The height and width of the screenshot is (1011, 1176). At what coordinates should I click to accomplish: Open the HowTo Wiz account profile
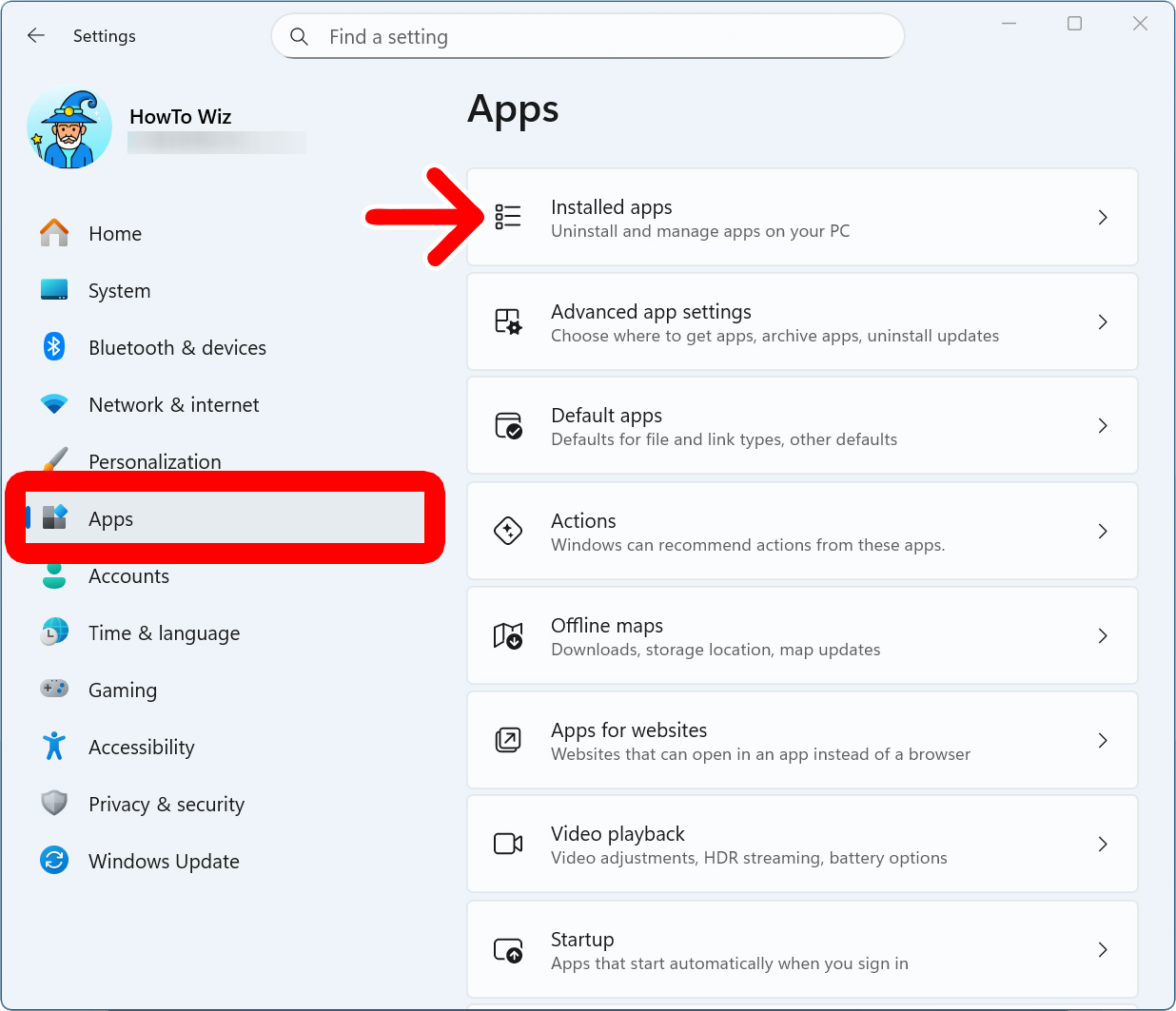pyautogui.click(x=181, y=117)
